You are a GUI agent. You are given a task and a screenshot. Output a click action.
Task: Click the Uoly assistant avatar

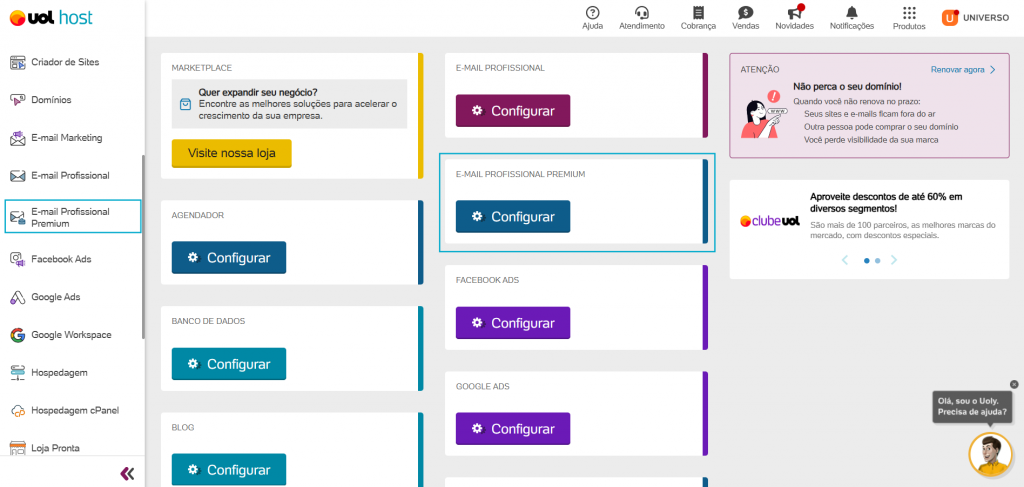[991, 454]
